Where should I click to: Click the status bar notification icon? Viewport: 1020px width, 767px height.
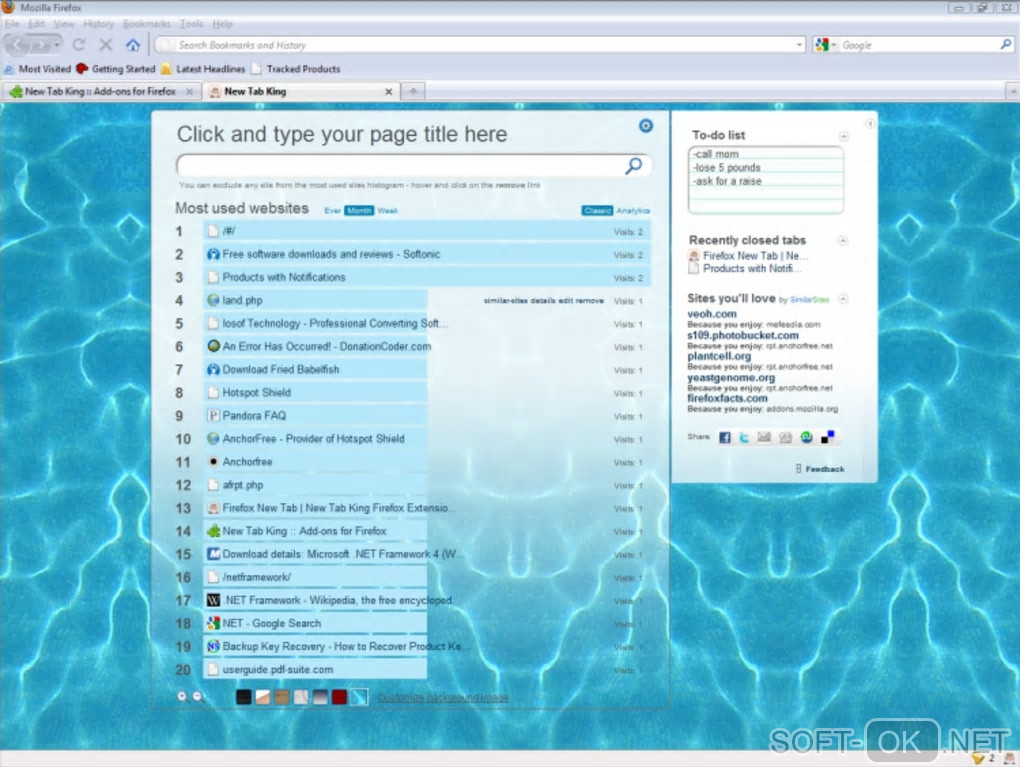tap(978, 759)
